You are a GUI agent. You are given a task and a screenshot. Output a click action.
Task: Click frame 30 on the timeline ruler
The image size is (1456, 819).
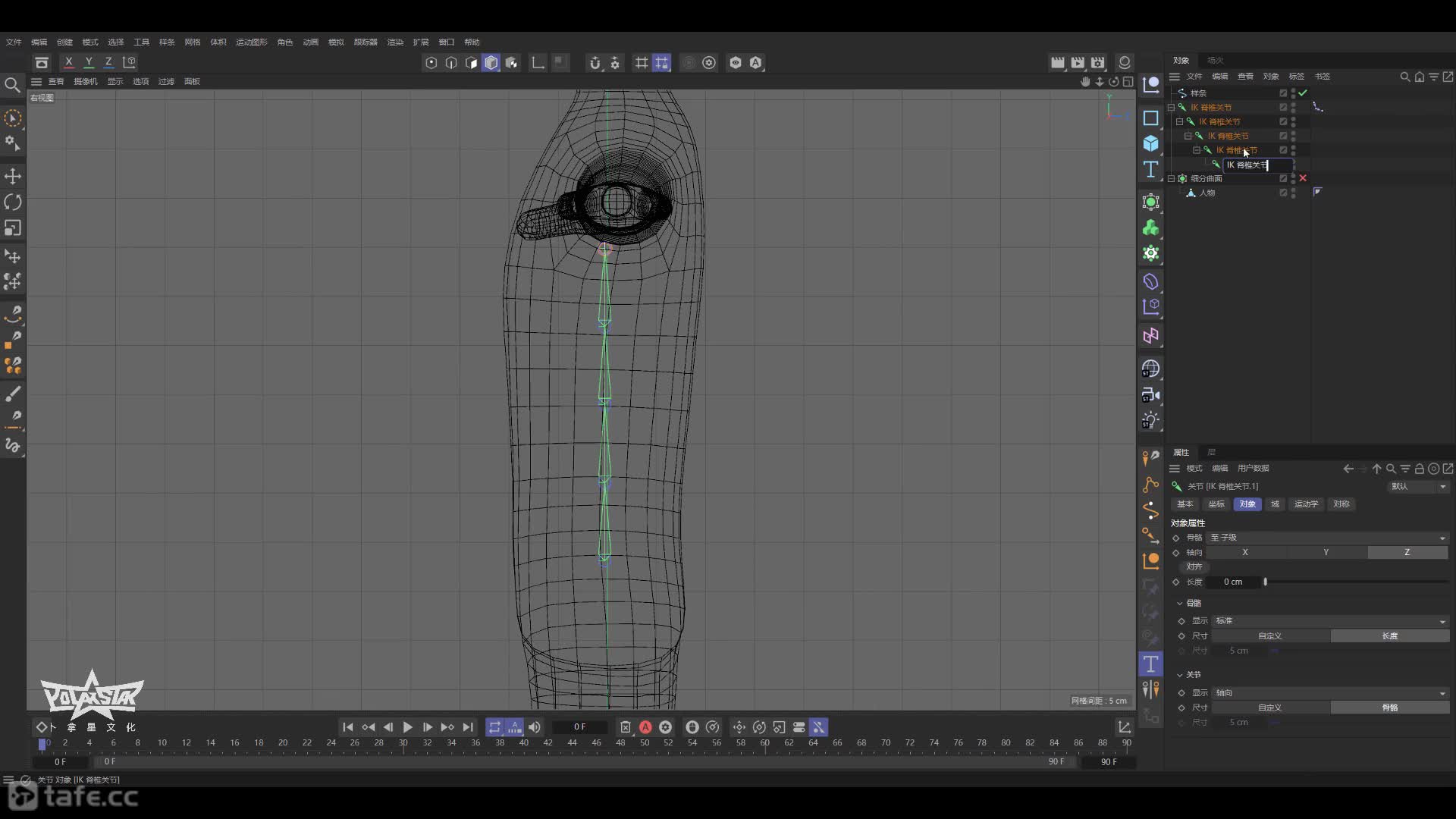pyautogui.click(x=403, y=744)
